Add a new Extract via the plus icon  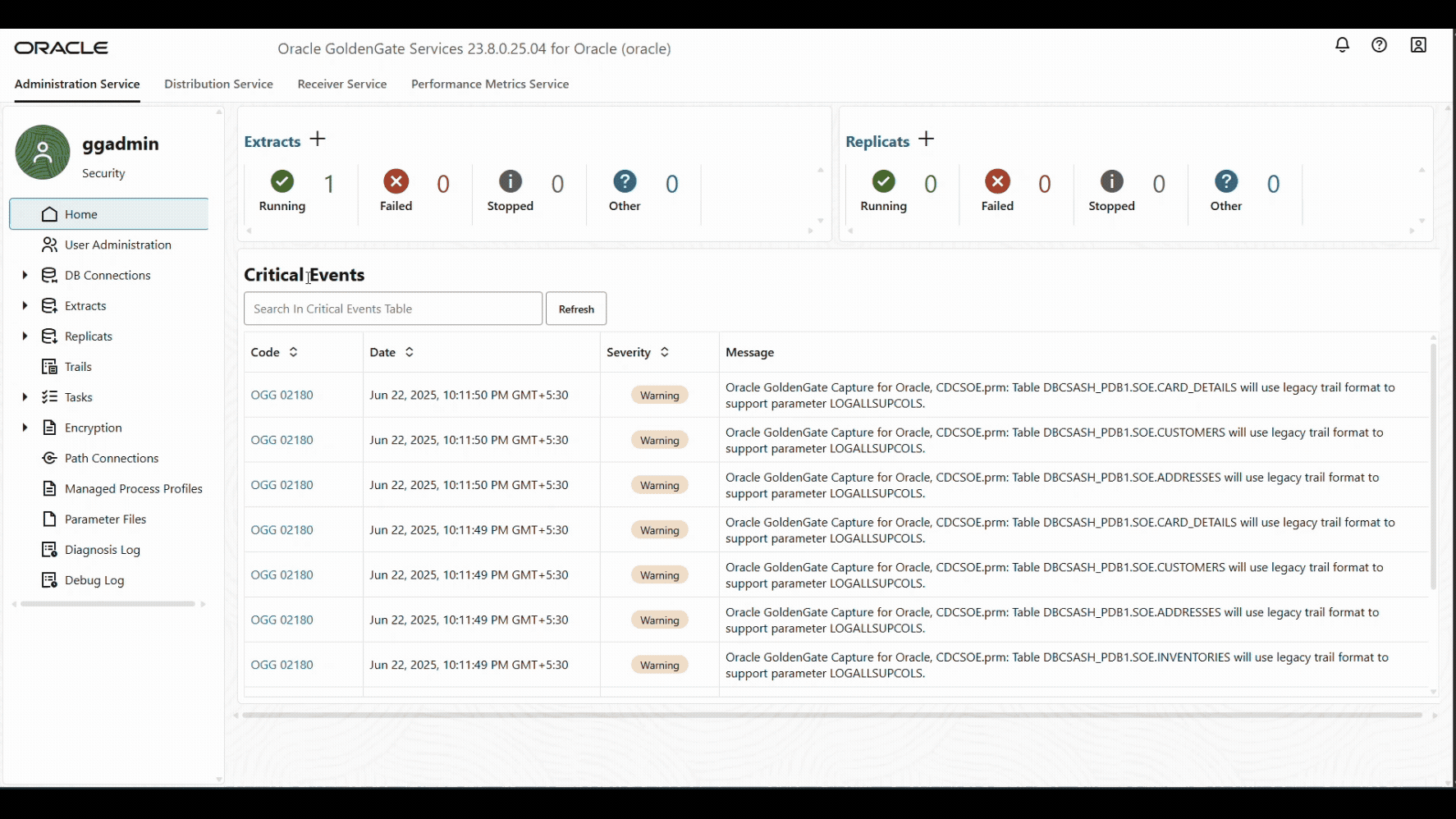click(x=318, y=140)
